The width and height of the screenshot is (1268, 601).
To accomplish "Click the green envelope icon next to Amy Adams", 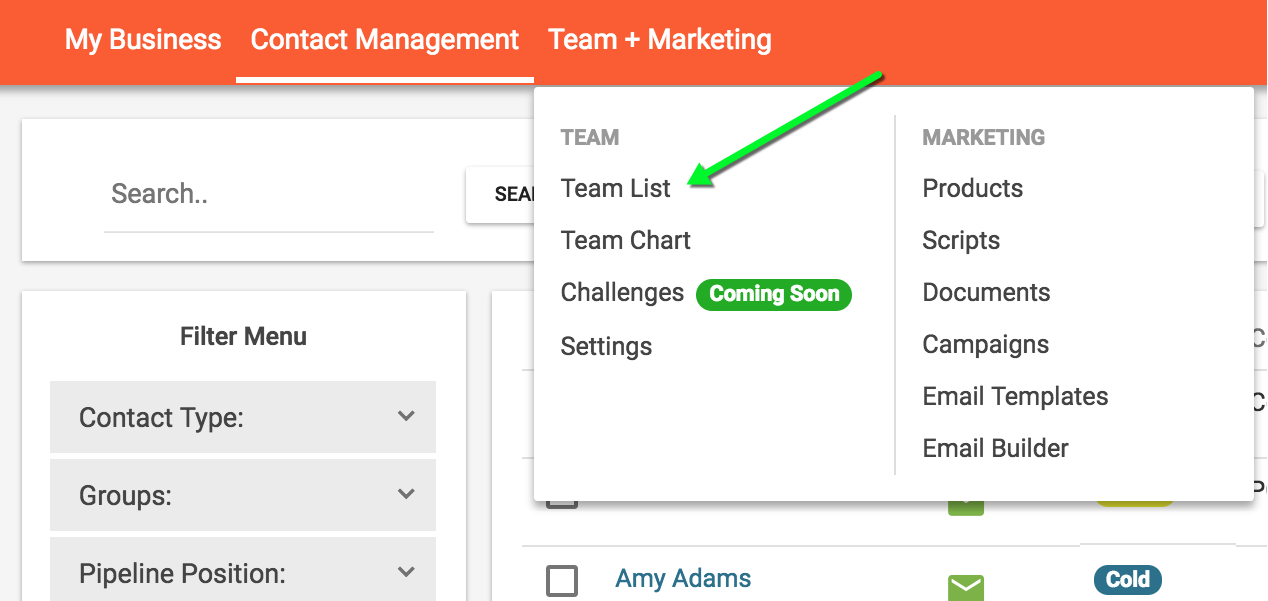I will [965, 588].
